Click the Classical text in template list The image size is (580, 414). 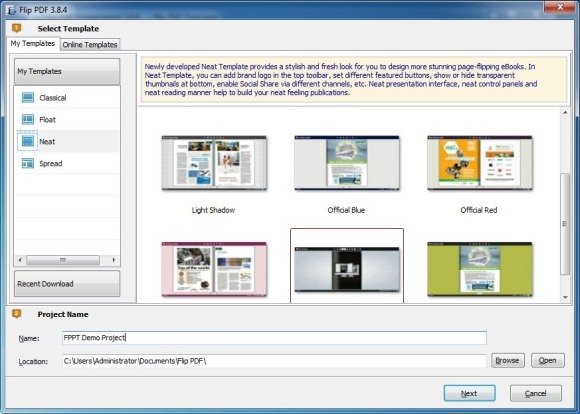tap(53, 98)
